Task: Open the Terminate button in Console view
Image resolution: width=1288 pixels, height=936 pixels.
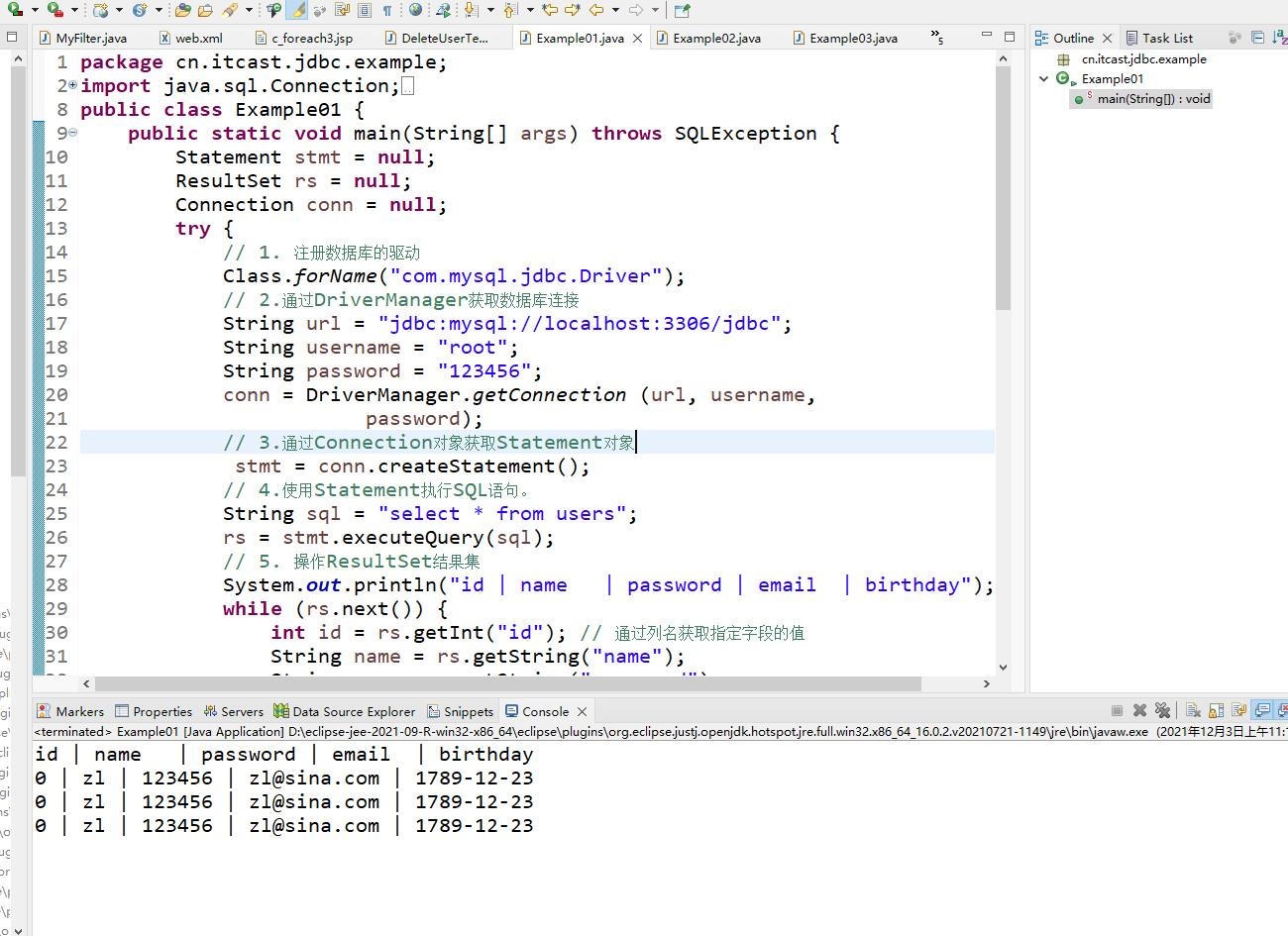Action: coord(1118,710)
